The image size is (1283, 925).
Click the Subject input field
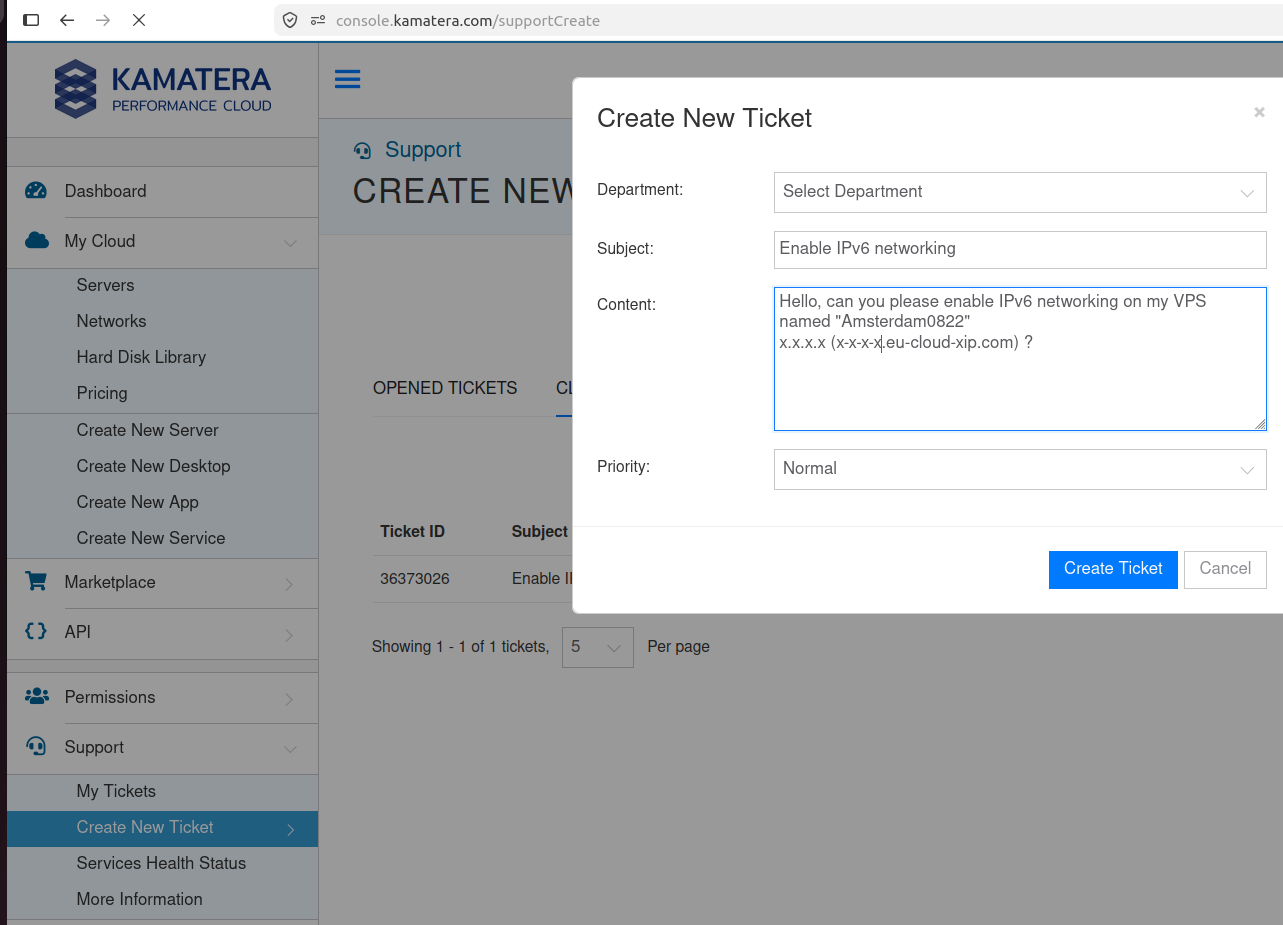click(1020, 250)
